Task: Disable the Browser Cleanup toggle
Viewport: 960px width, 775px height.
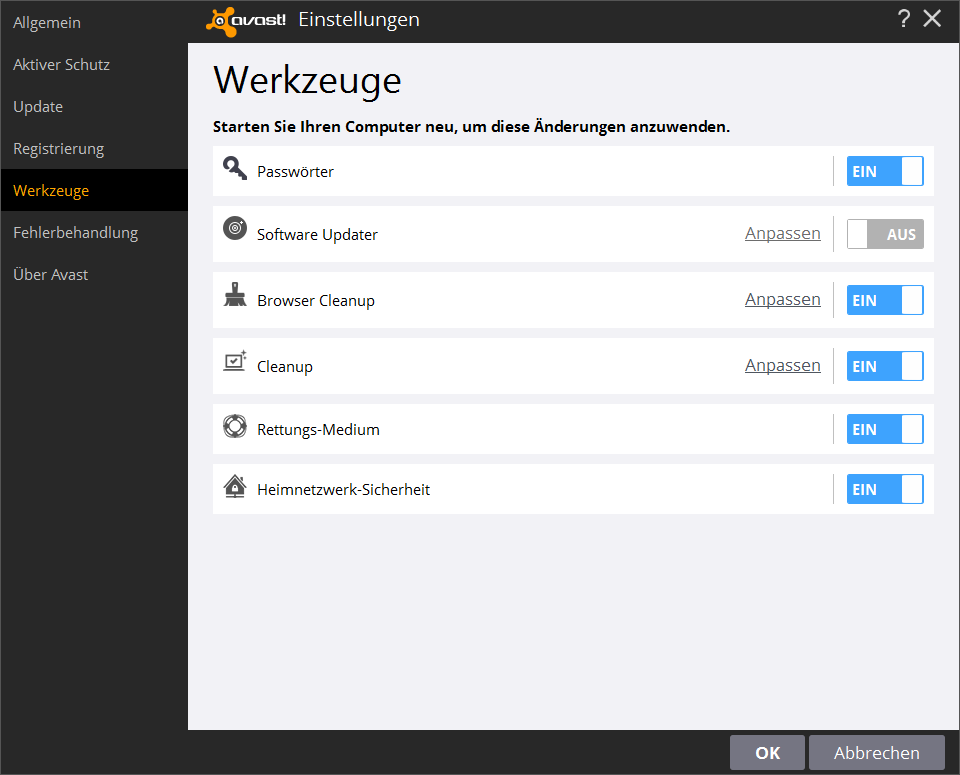Action: coord(885,300)
